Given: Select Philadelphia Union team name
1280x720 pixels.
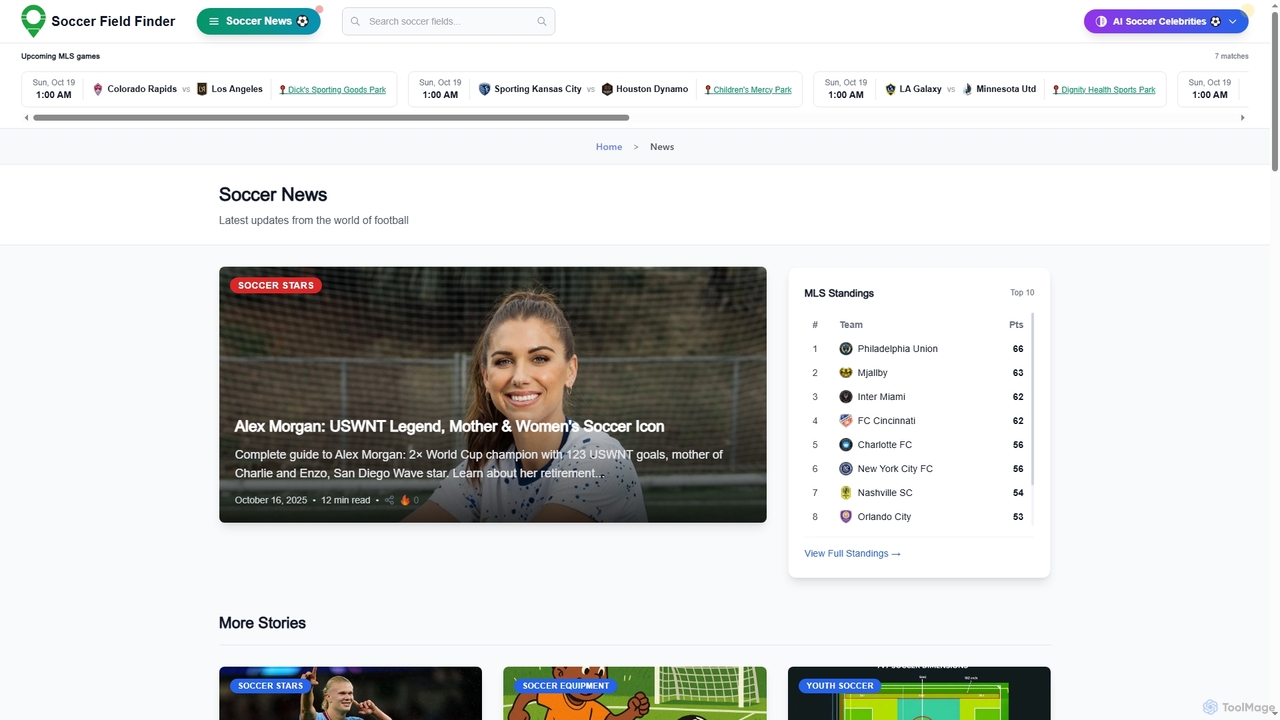Looking at the screenshot, I should coord(898,349).
